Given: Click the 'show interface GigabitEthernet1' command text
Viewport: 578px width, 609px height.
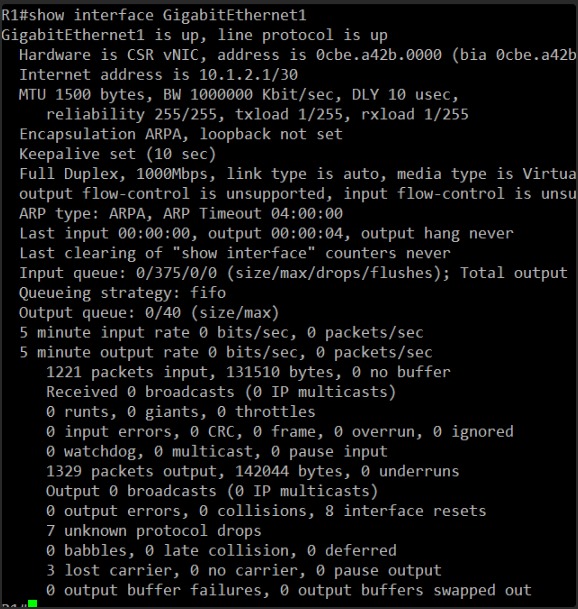Looking at the screenshot, I should click(x=167, y=16).
